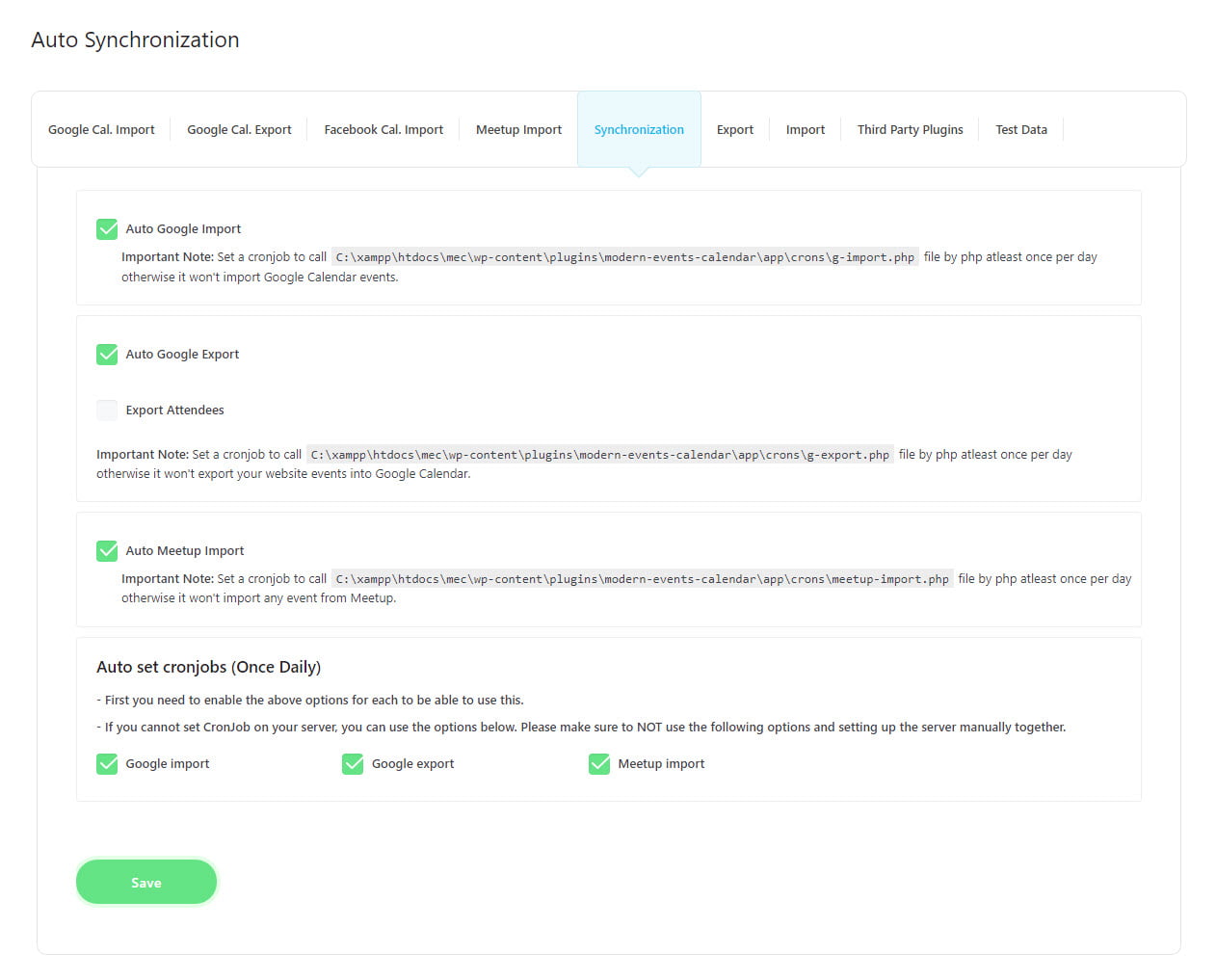Open the Third Party Plugins tab
This screenshot has height=980, width=1216.
point(911,130)
